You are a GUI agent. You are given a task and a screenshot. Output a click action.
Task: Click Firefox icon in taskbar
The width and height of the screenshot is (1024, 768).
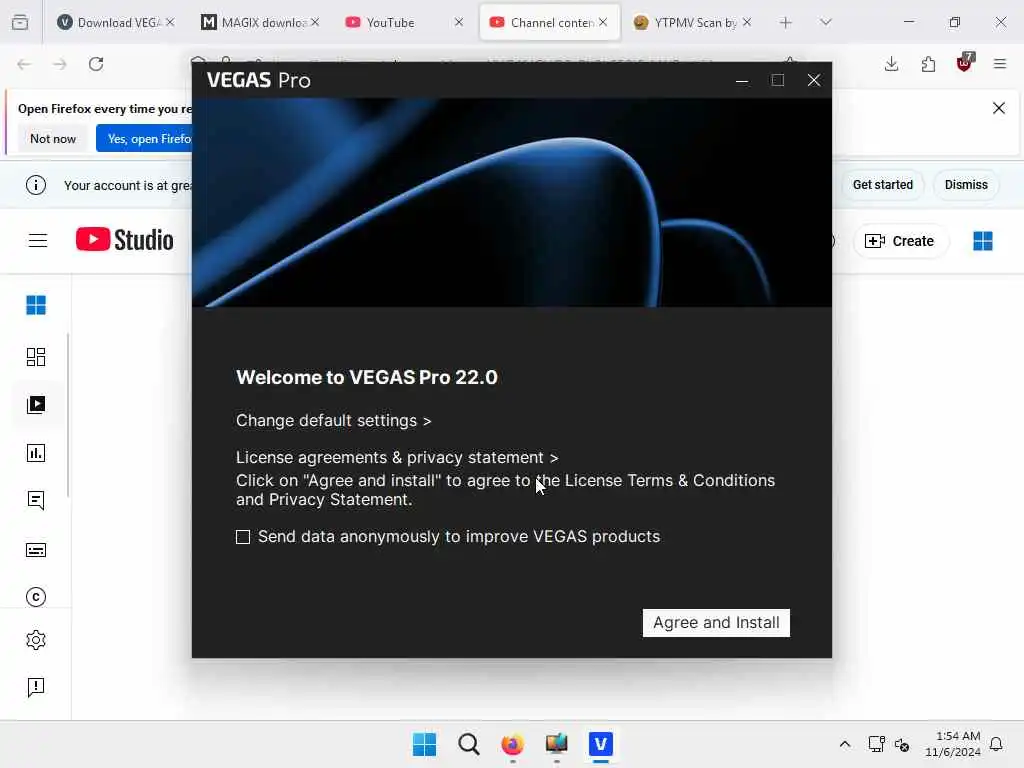click(x=513, y=744)
